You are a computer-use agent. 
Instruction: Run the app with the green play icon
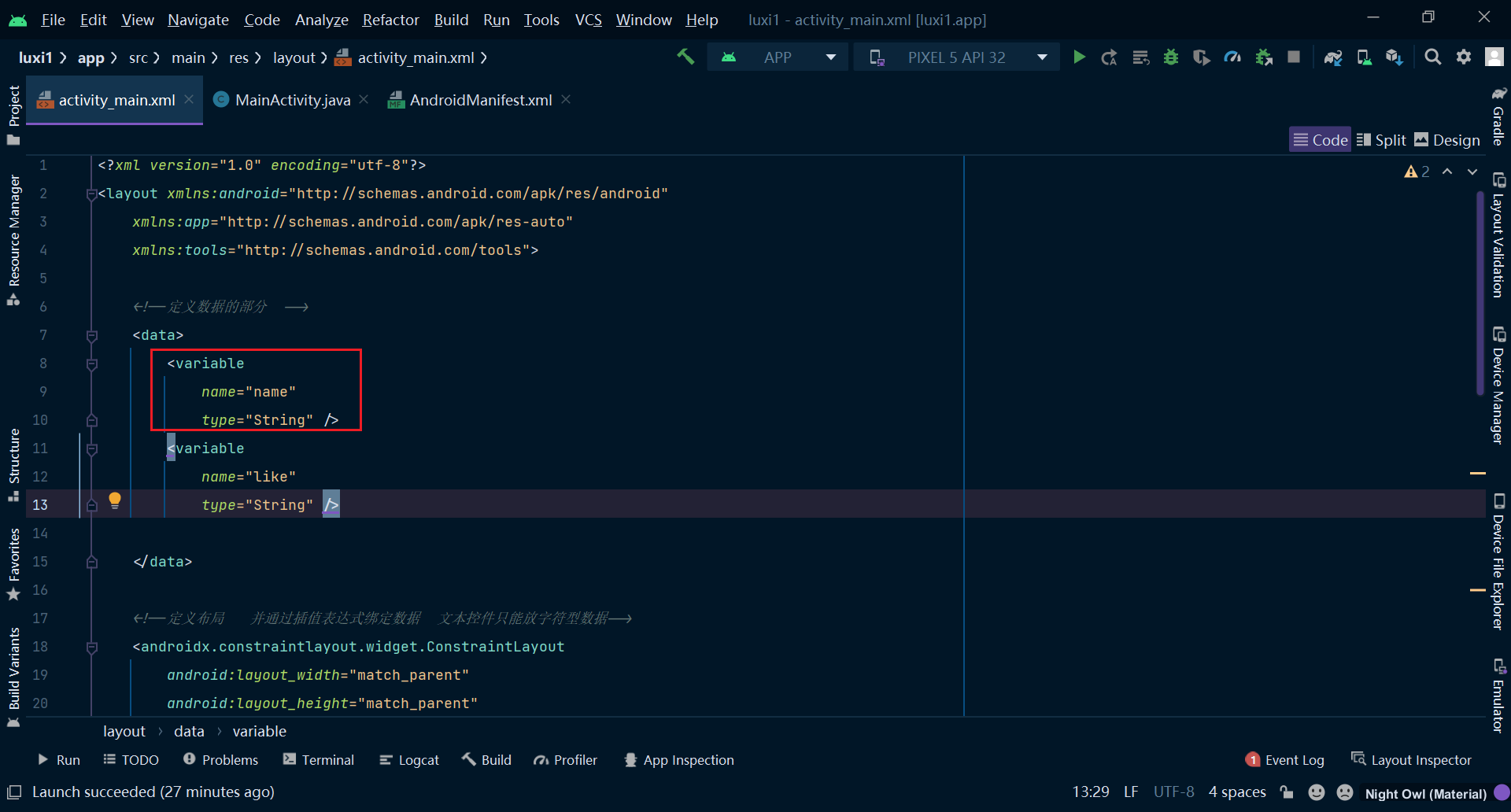click(x=1079, y=57)
